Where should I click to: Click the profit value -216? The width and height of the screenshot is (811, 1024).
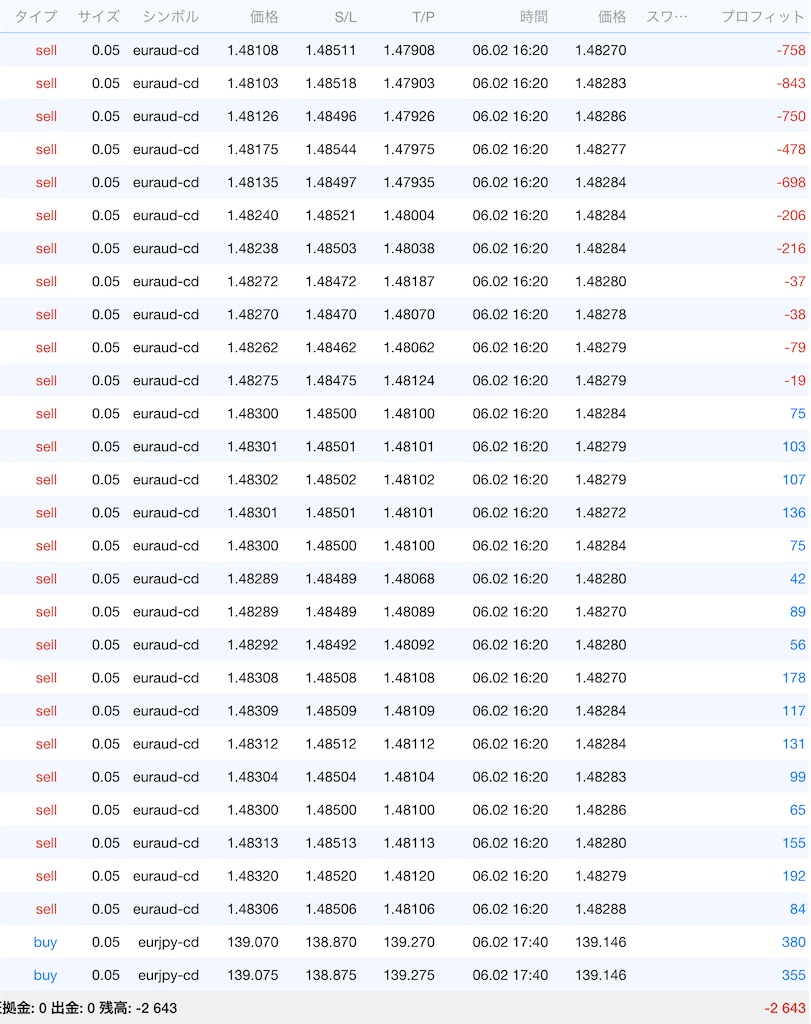click(x=791, y=249)
